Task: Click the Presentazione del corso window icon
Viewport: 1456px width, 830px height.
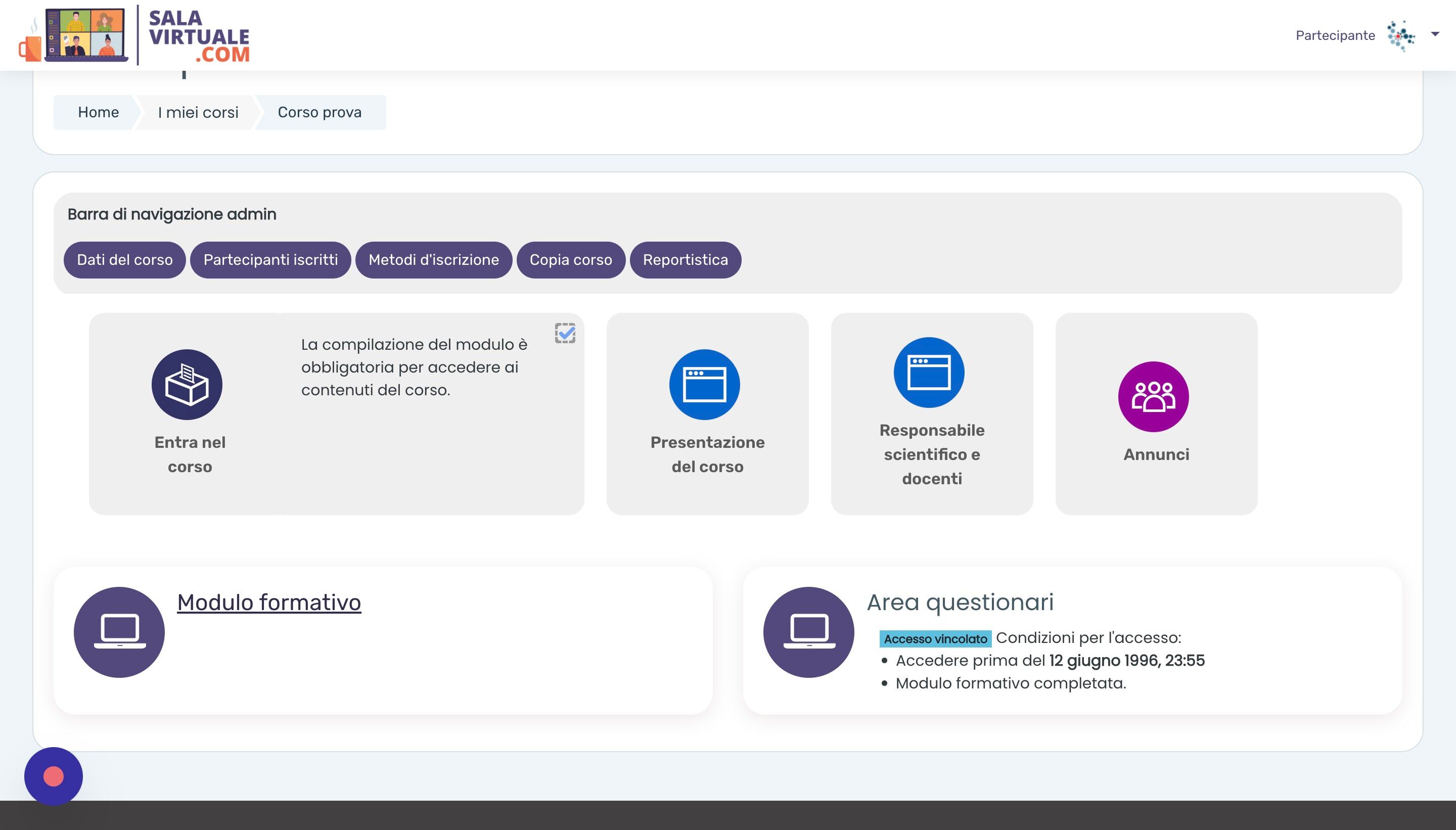Action: (x=705, y=385)
